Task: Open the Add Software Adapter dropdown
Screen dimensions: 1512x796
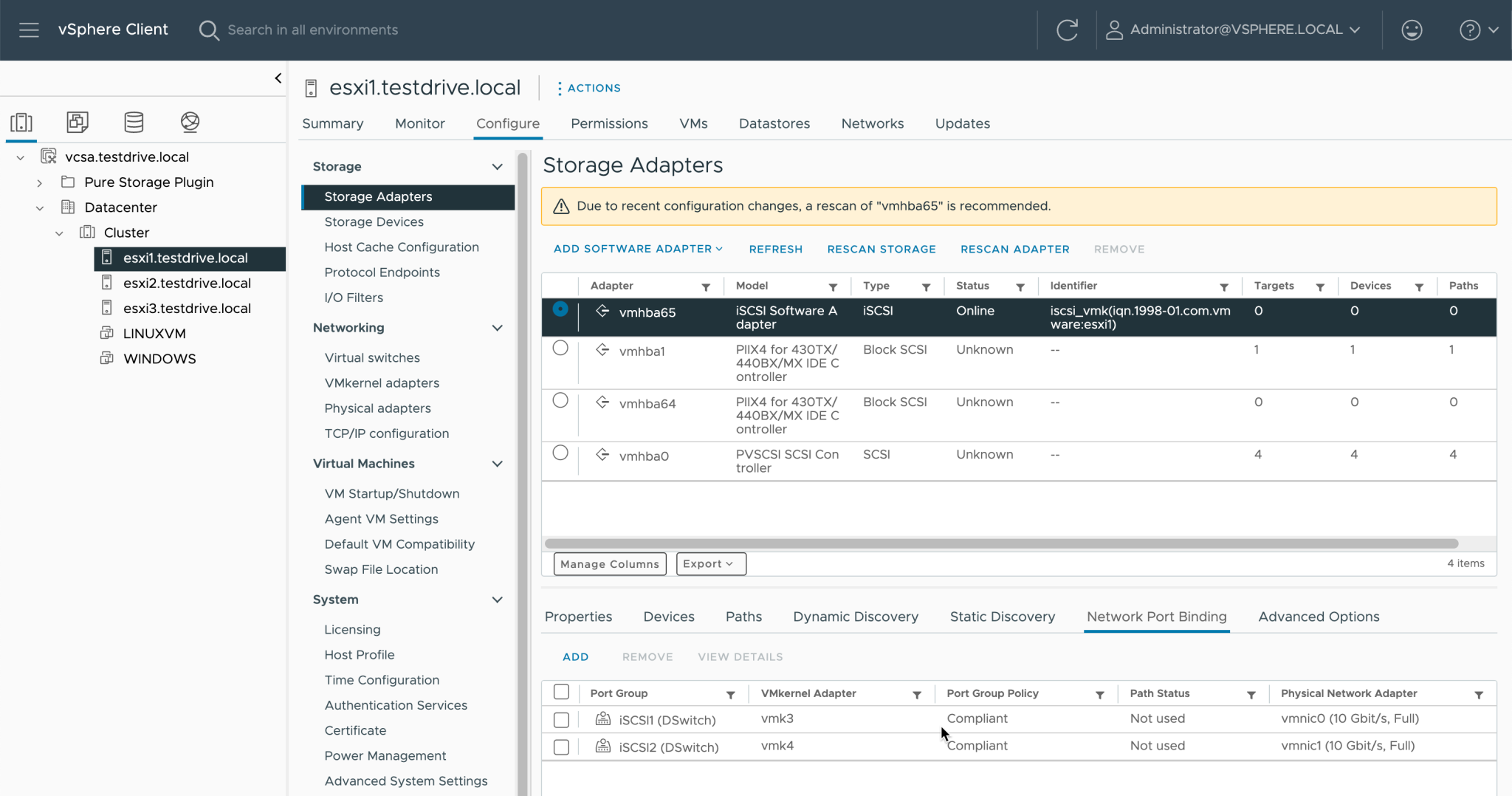Action: [638, 249]
